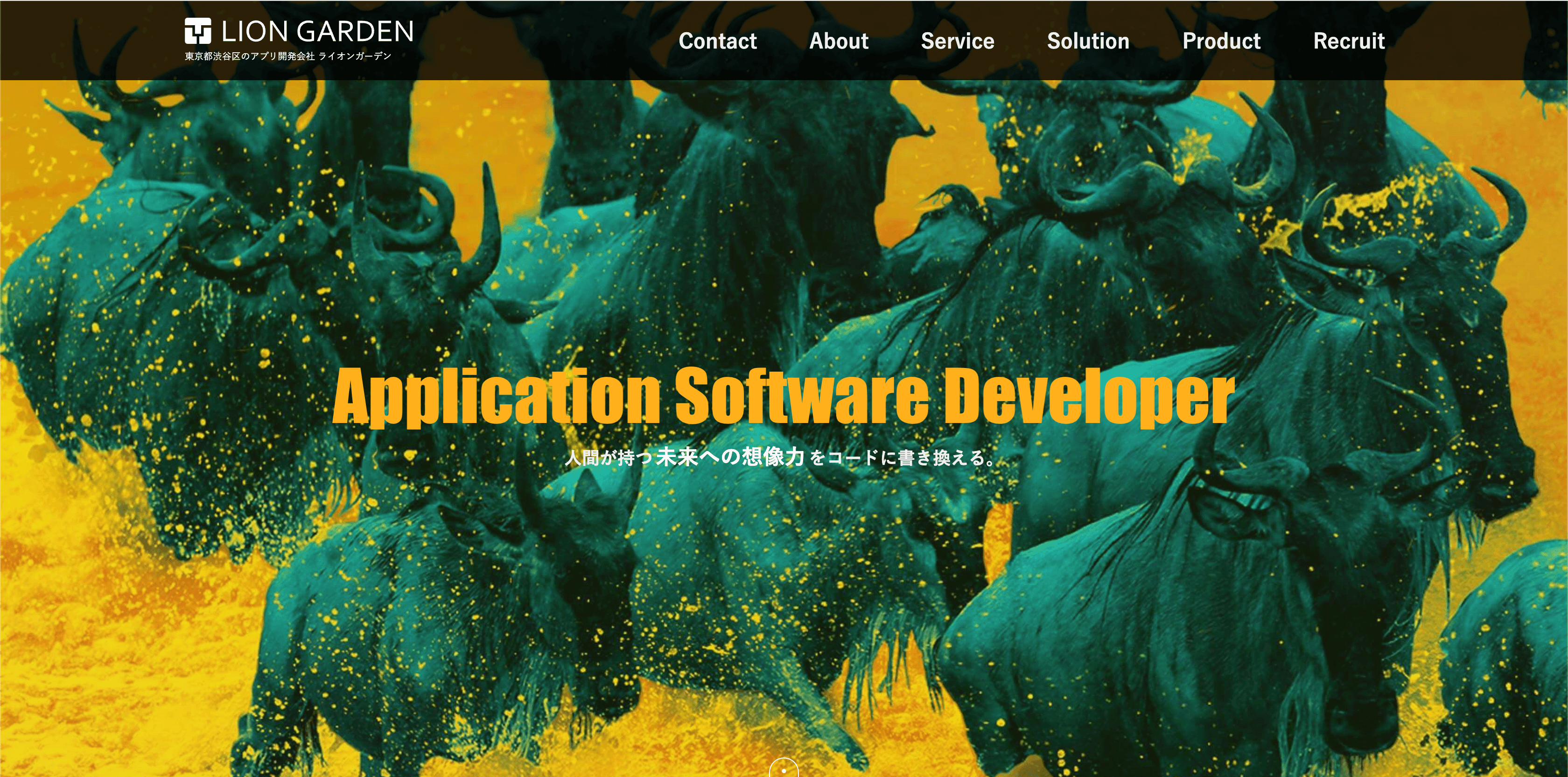
Task: Click the bold 未来への想像力 subtitle text
Action: [x=730, y=456]
